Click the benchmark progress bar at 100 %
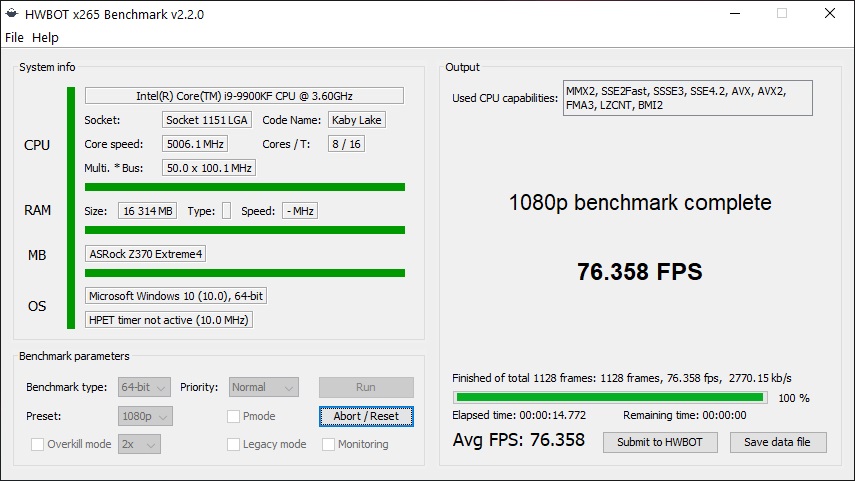Image resolution: width=855 pixels, height=481 pixels. click(x=610, y=398)
